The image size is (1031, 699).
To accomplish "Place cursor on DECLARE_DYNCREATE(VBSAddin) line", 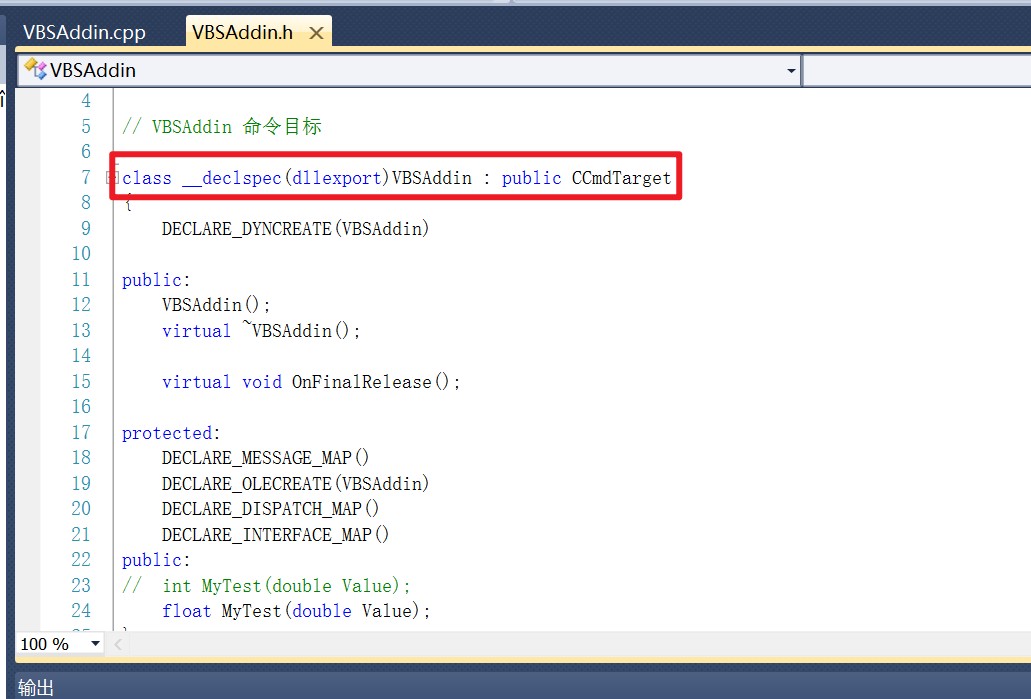I will click(295, 229).
